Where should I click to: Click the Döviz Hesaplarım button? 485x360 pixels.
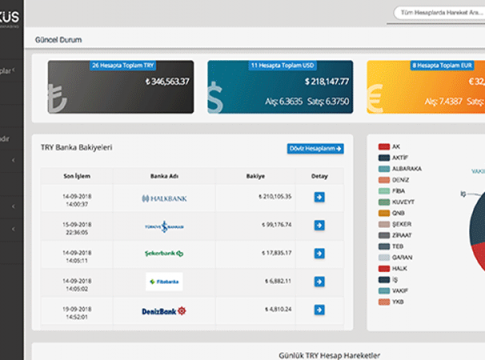(x=315, y=149)
